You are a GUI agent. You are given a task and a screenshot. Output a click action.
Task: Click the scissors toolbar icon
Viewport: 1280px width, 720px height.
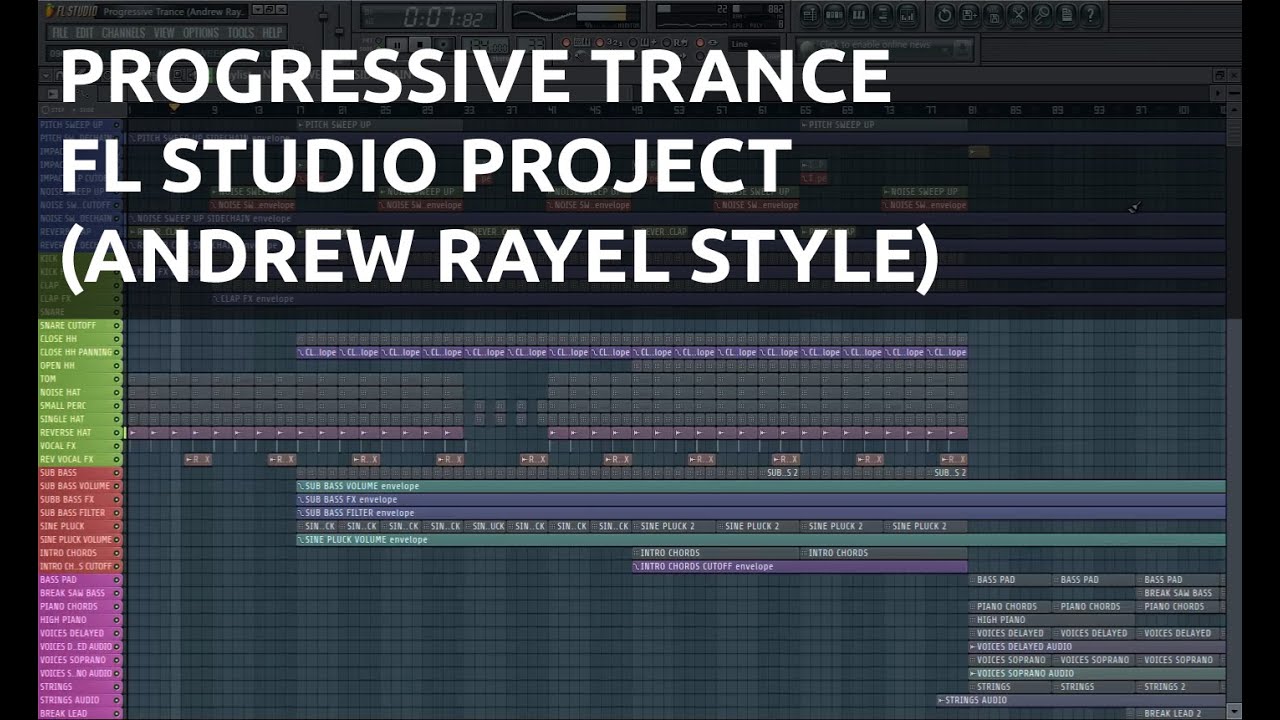click(x=1018, y=15)
